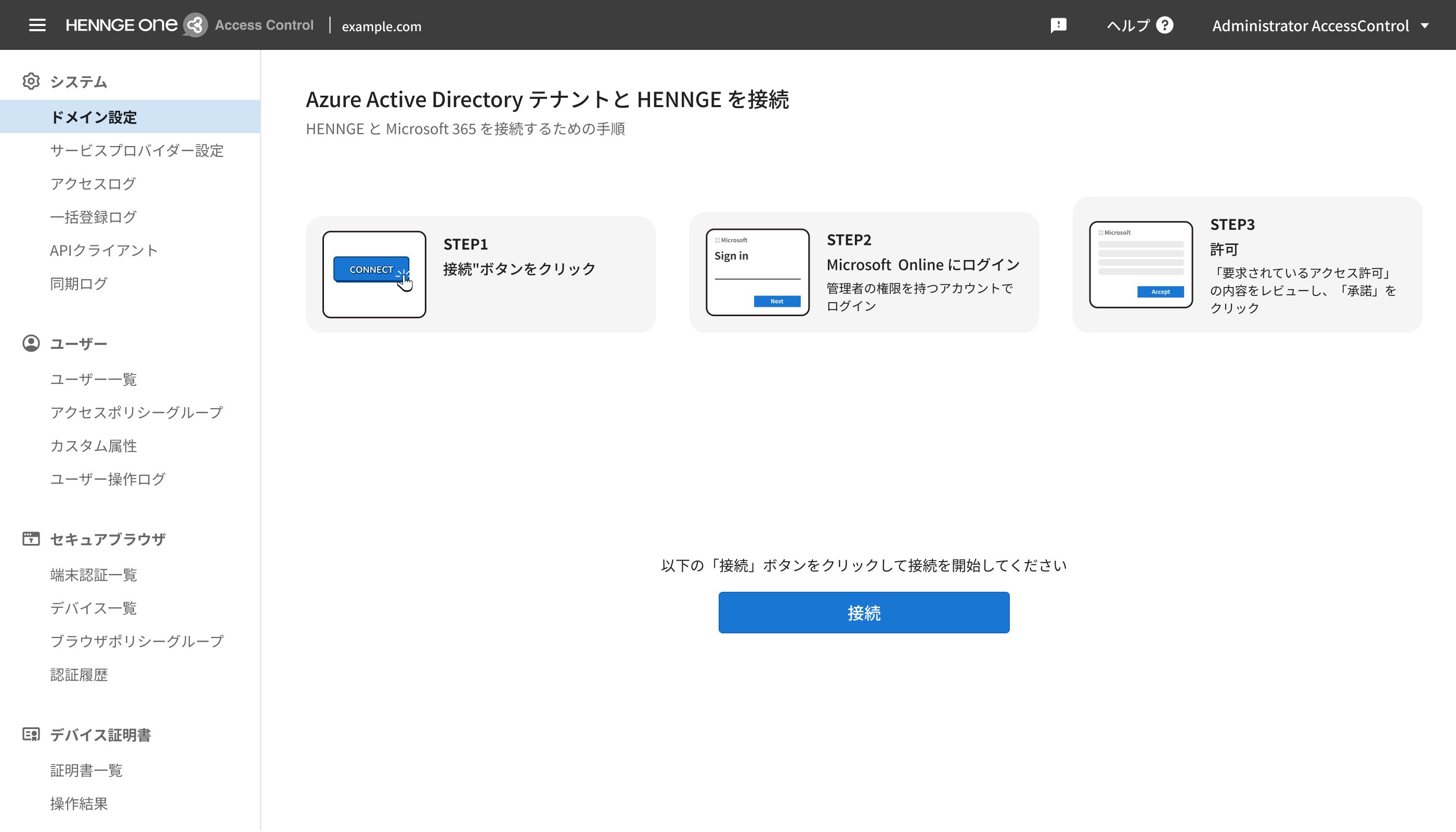Open 認証履歴 page
Image resolution: width=1456 pixels, height=832 pixels.
pyautogui.click(x=79, y=674)
